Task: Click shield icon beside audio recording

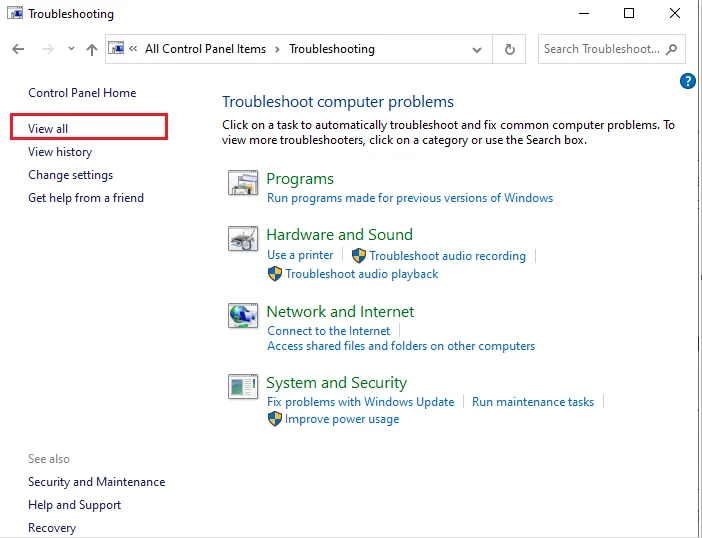Action: [x=359, y=256]
